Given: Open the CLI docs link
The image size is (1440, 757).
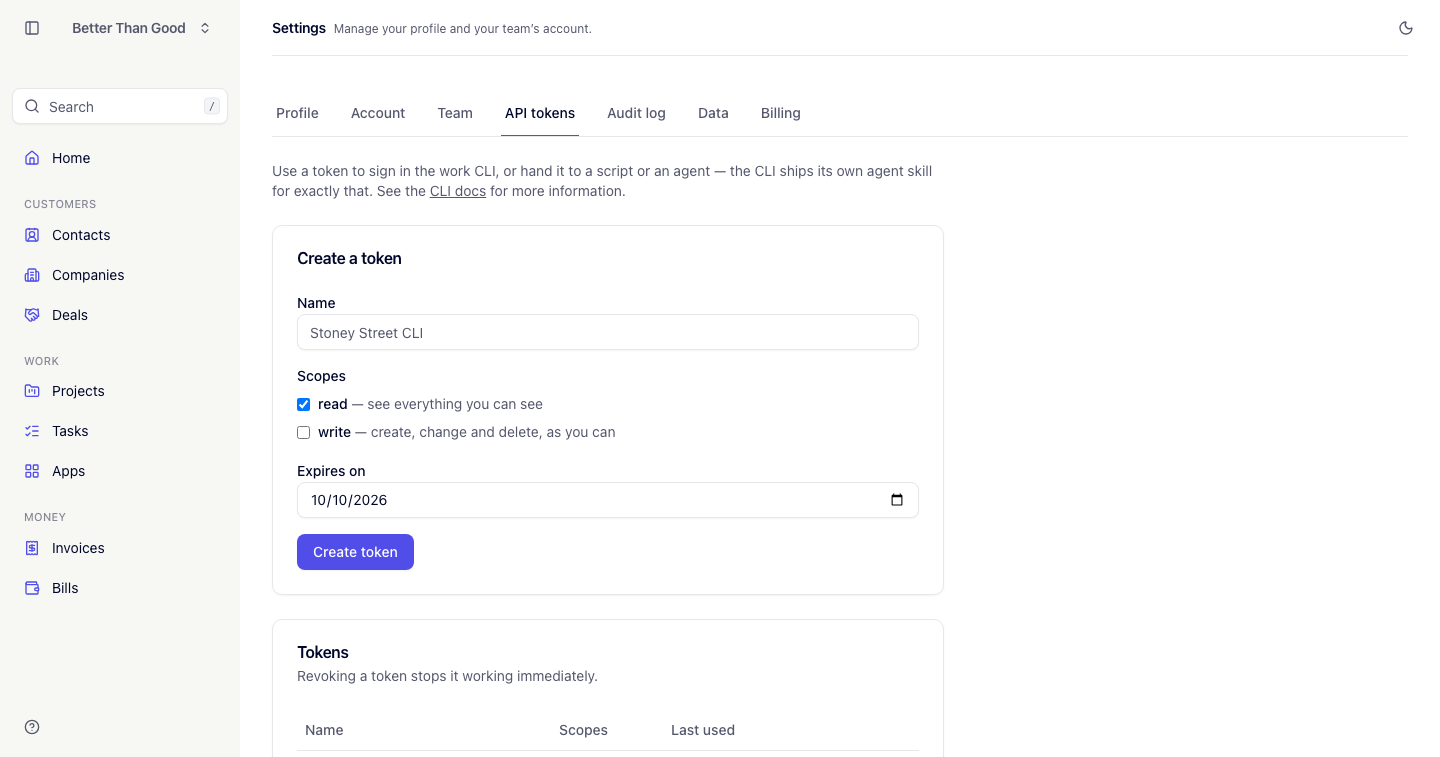Looking at the screenshot, I should coord(458,191).
